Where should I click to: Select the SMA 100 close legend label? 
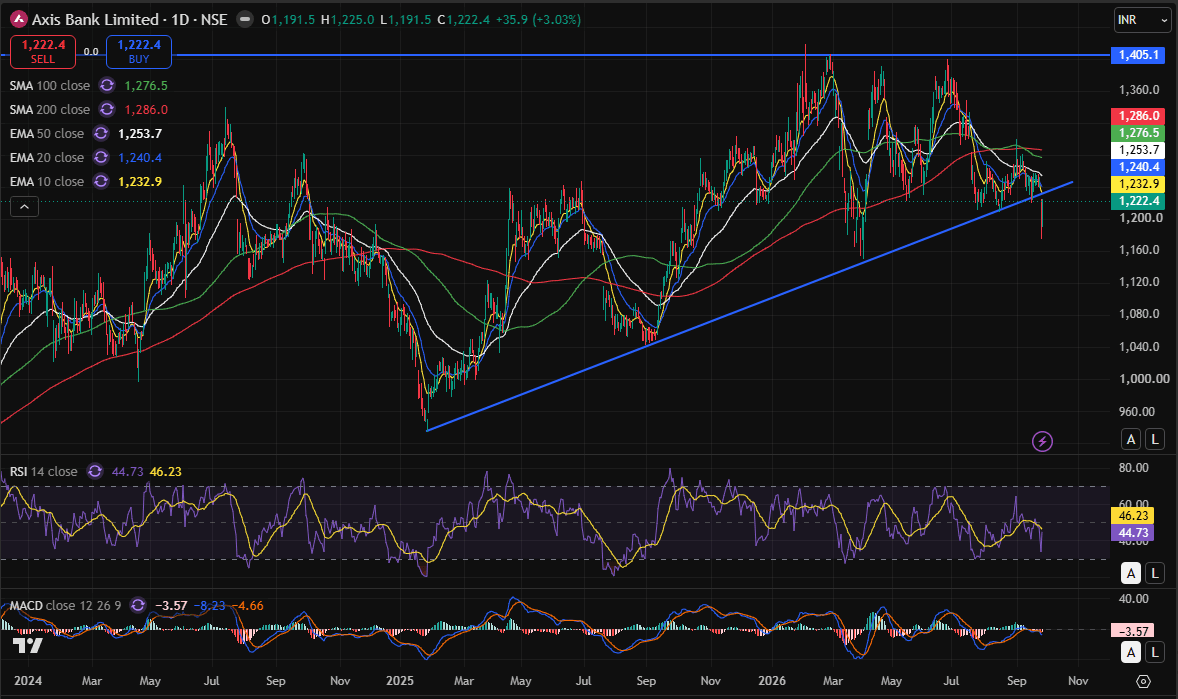coord(50,86)
